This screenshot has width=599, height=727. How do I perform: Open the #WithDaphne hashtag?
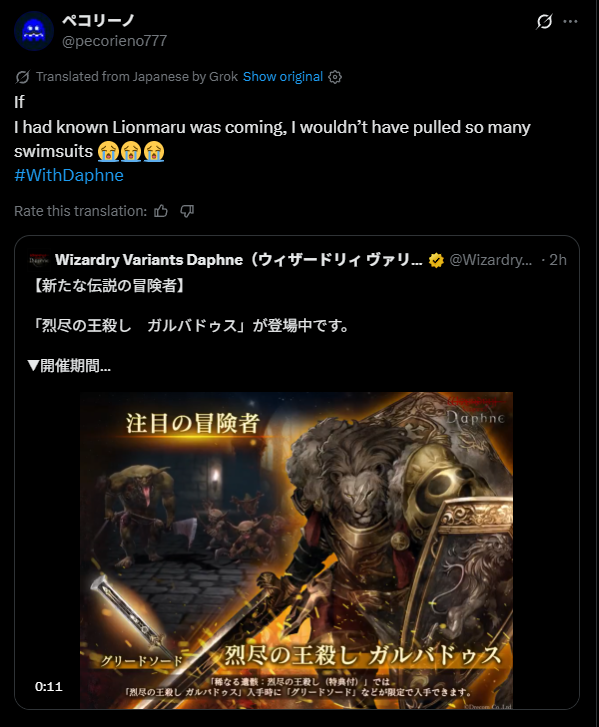(x=69, y=175)
